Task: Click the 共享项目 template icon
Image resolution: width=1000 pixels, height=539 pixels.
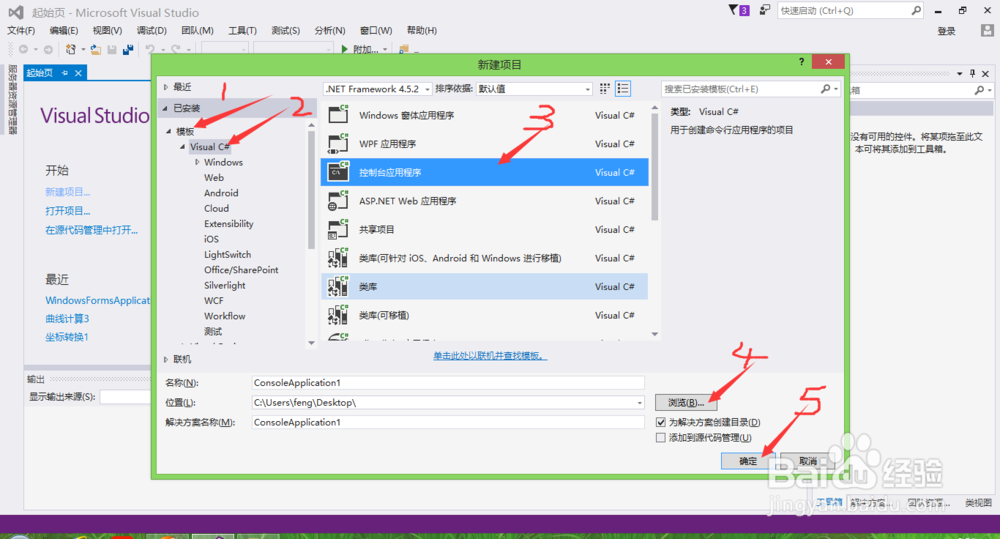Action: tap(338, 230)
